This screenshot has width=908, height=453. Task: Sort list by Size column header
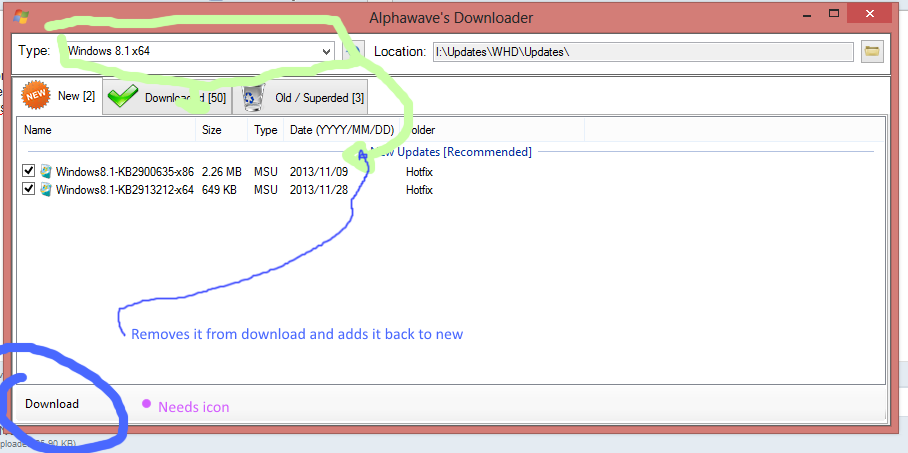[x=222, y=130]
